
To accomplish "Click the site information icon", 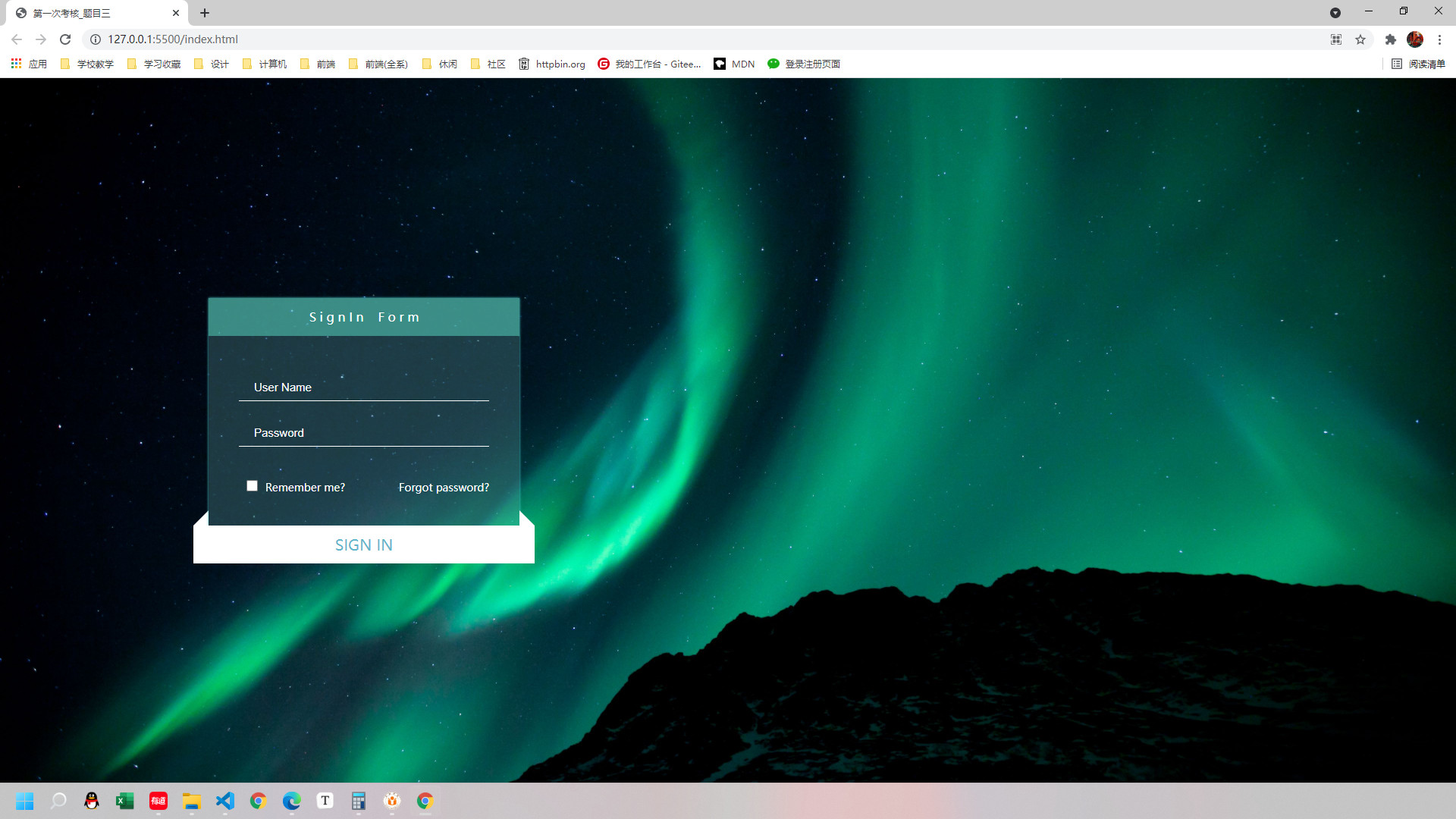I will point(96,39).
